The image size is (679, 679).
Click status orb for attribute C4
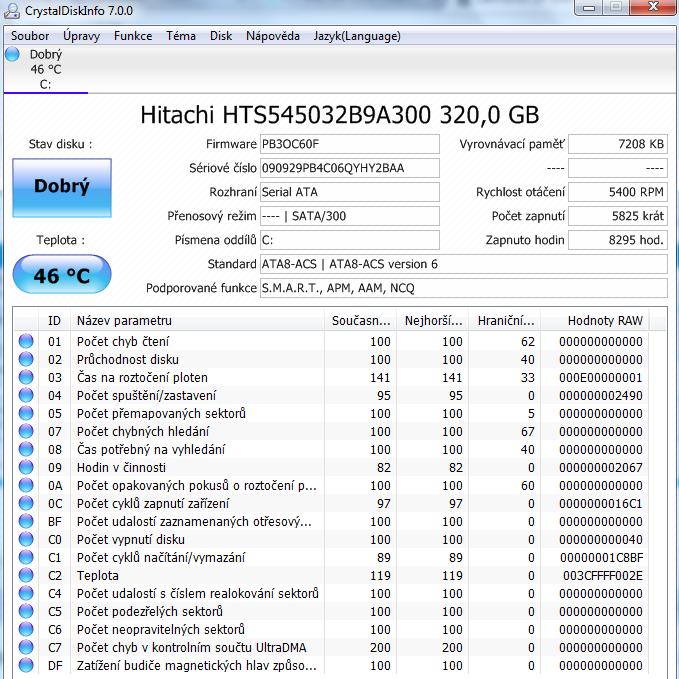[x=26, y=593]
